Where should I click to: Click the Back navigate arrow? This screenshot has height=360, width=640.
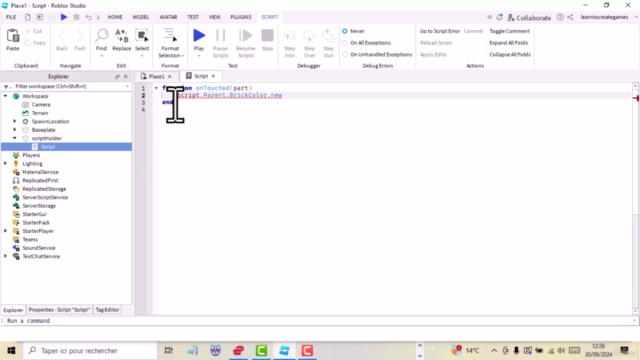click(x=62, y=36)
